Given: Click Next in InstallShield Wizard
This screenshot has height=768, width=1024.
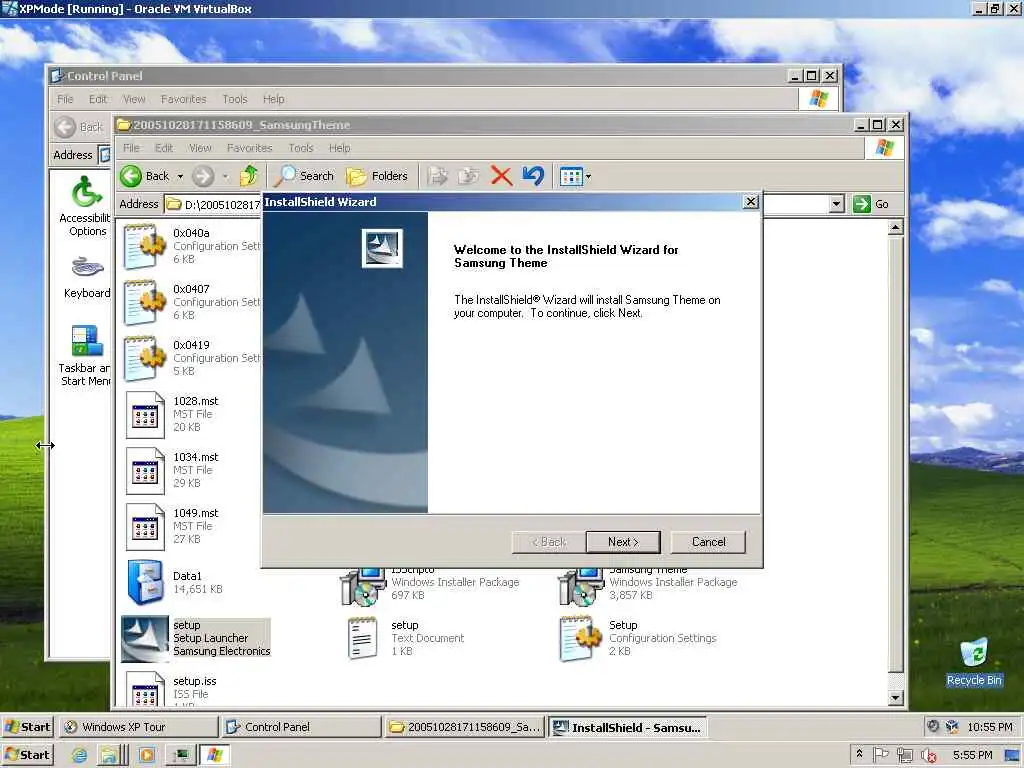Looking at the screenshot, I should click(x=623, y=542).
